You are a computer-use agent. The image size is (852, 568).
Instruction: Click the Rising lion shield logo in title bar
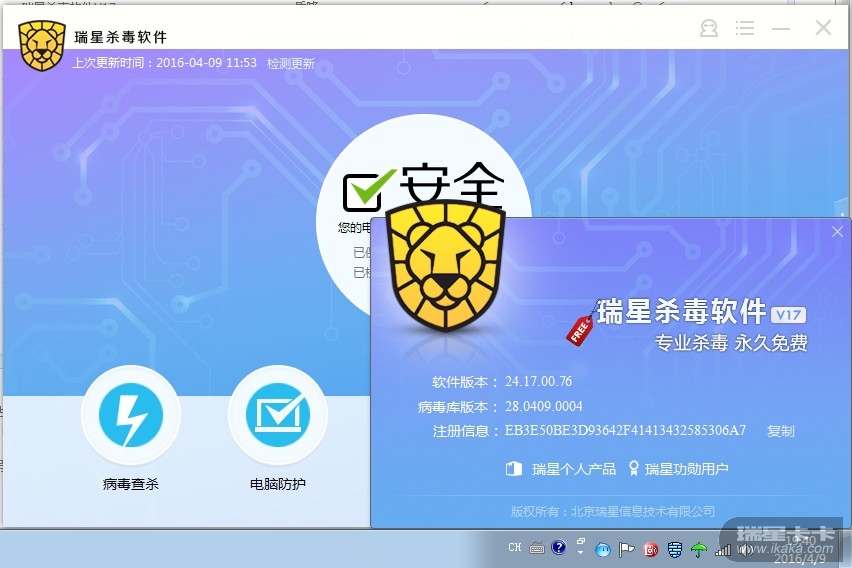point(42,47)
